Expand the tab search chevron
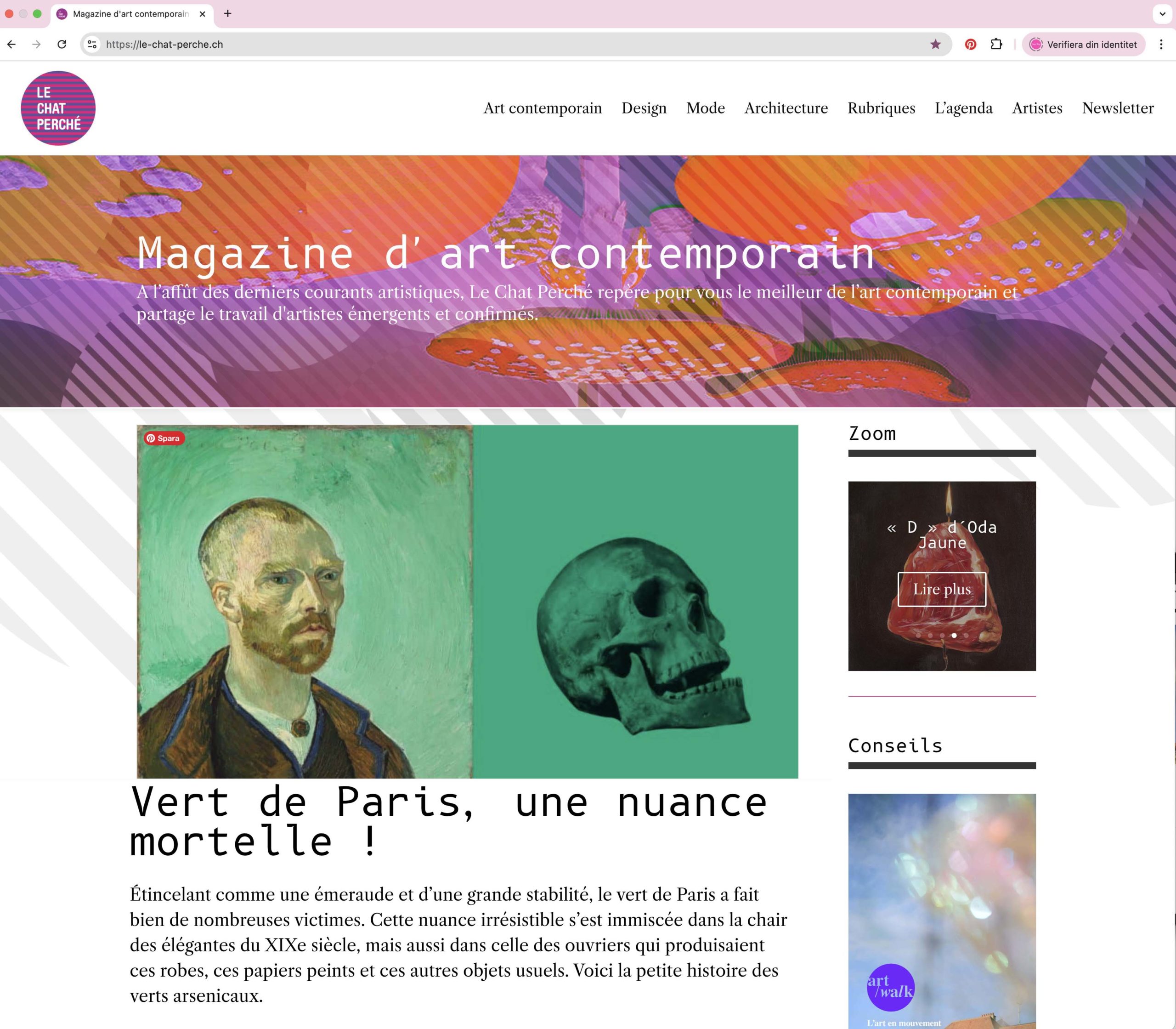 [1162, 14]
